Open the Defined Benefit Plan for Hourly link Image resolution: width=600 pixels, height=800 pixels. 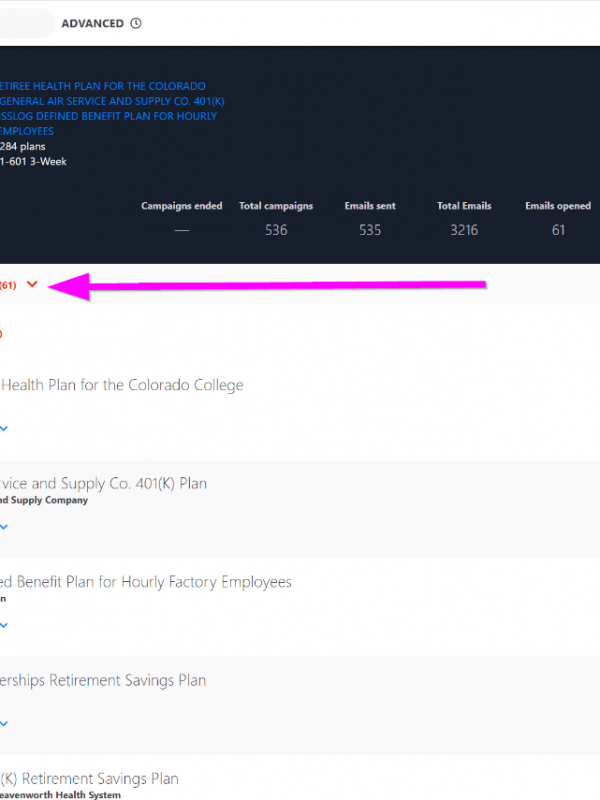click(x=108, y=116)
